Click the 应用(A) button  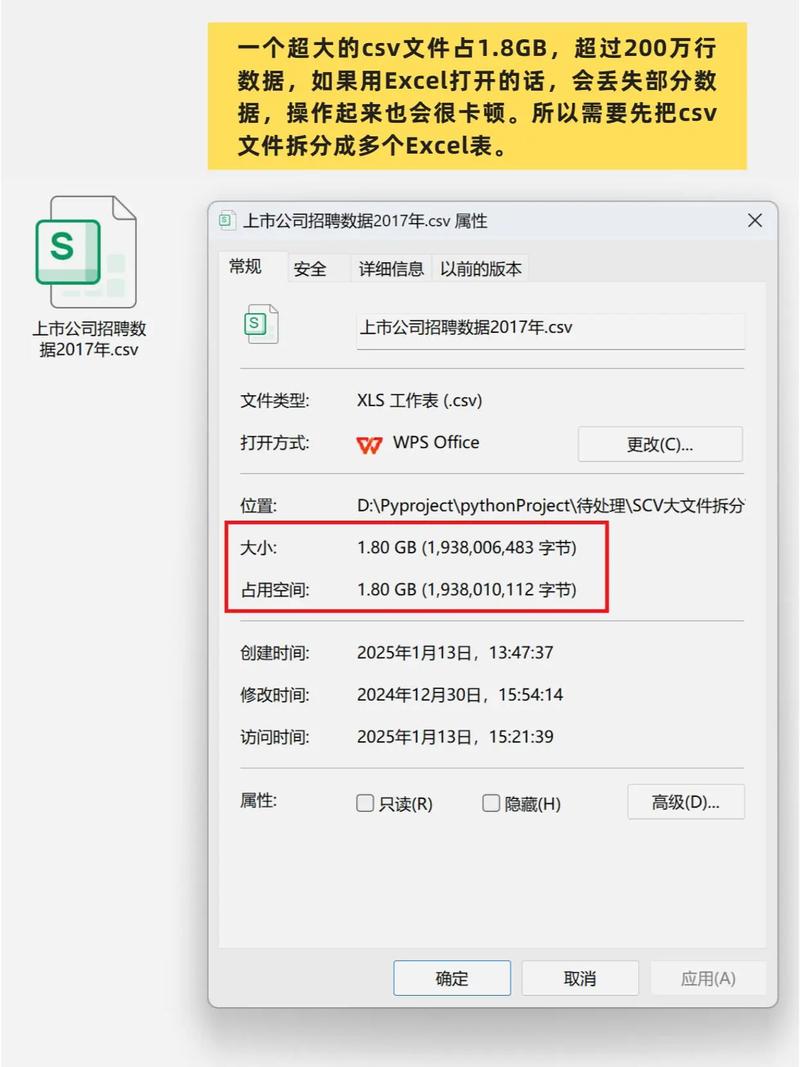tap(709, 978)
